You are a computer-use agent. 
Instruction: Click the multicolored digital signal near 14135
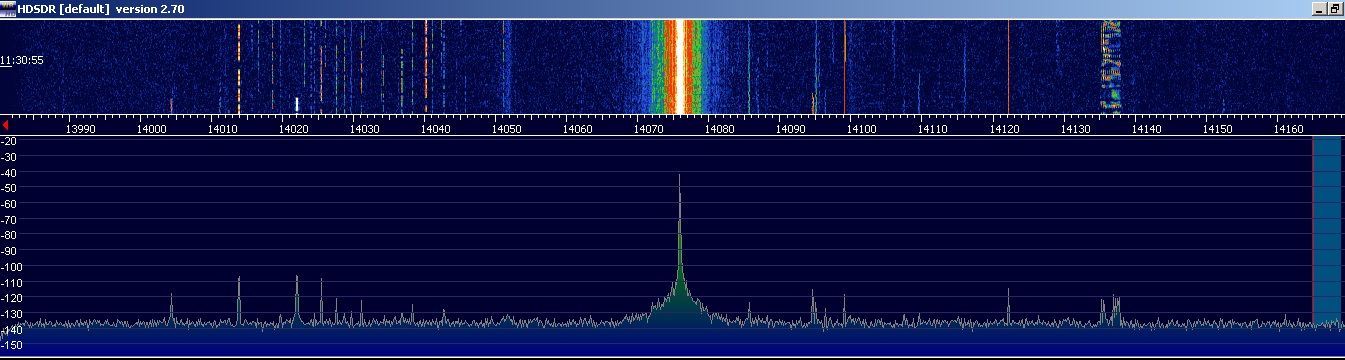[1109, 65]
